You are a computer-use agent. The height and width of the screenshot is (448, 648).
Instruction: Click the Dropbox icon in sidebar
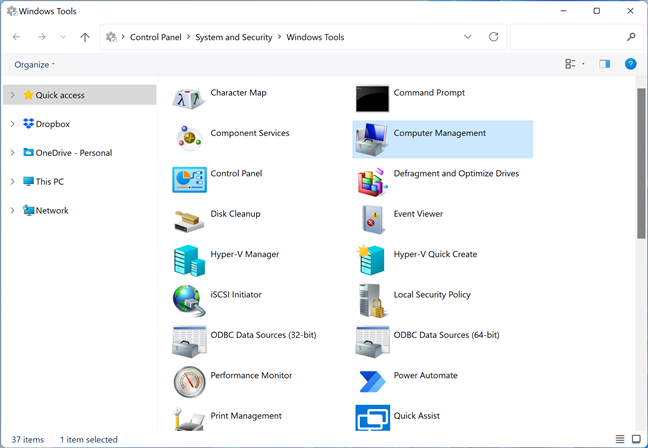tap(29, 124)
